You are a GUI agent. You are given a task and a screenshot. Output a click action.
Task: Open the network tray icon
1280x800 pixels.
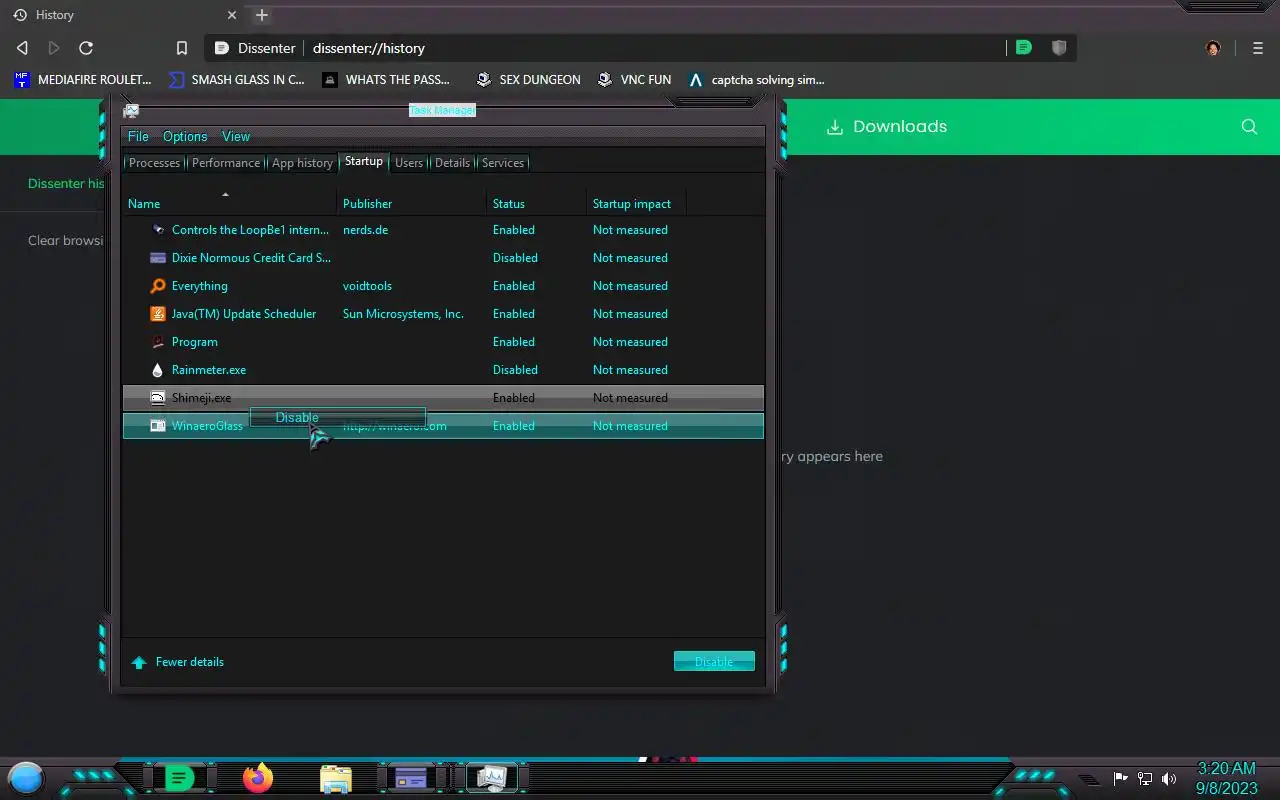[x=1145, y=779]
